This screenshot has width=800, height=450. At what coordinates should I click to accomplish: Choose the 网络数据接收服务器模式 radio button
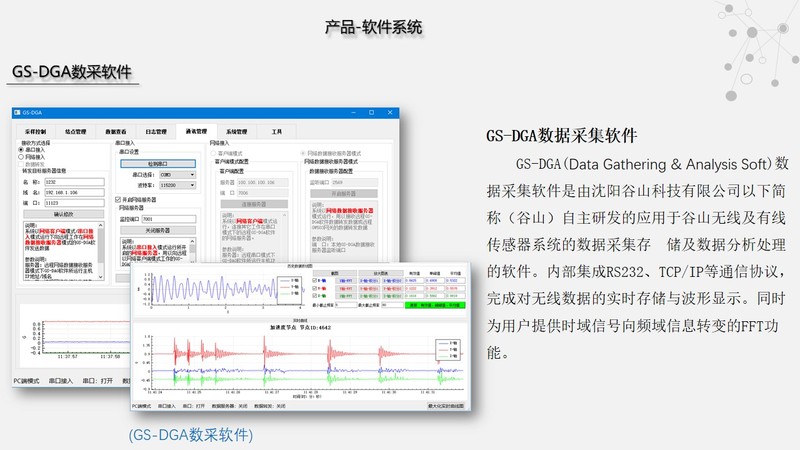pyautogui.click(x=331, y=153)
